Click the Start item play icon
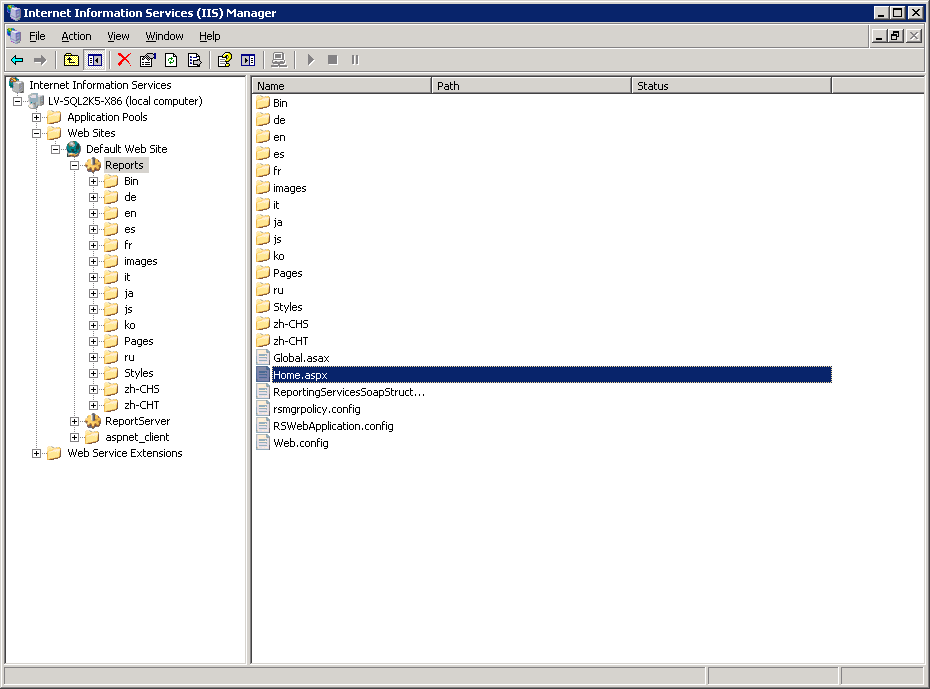The width and height of the screenshot is (930, 689). click(310, 60)
